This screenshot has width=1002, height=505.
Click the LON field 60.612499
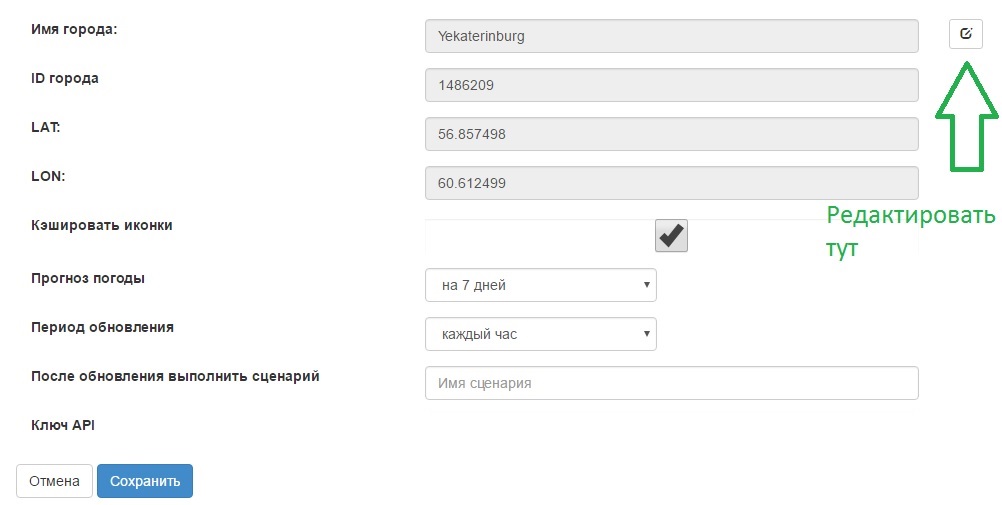pyautogui.click(x=671, y=183)
